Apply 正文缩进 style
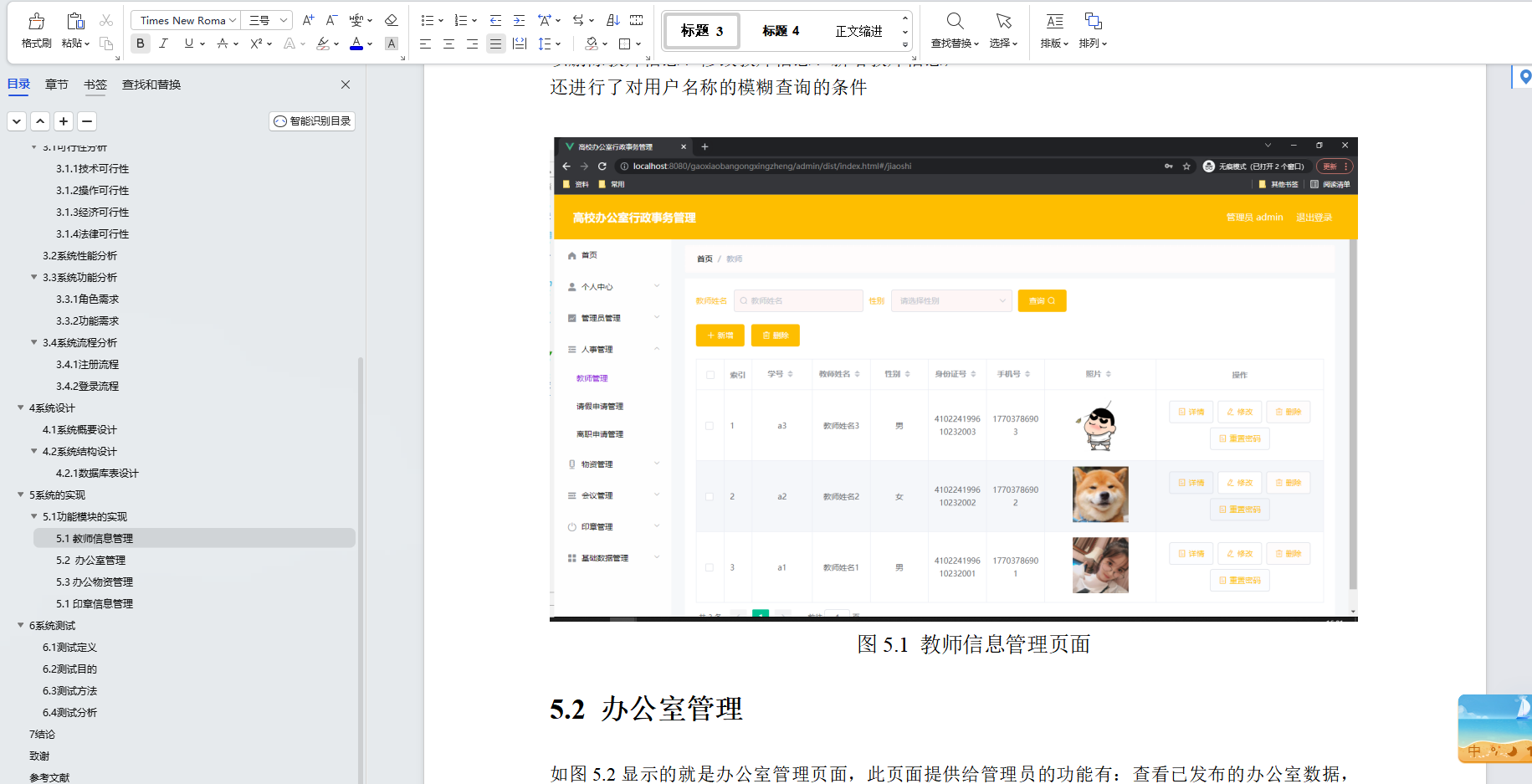 [x=858, y=31]
